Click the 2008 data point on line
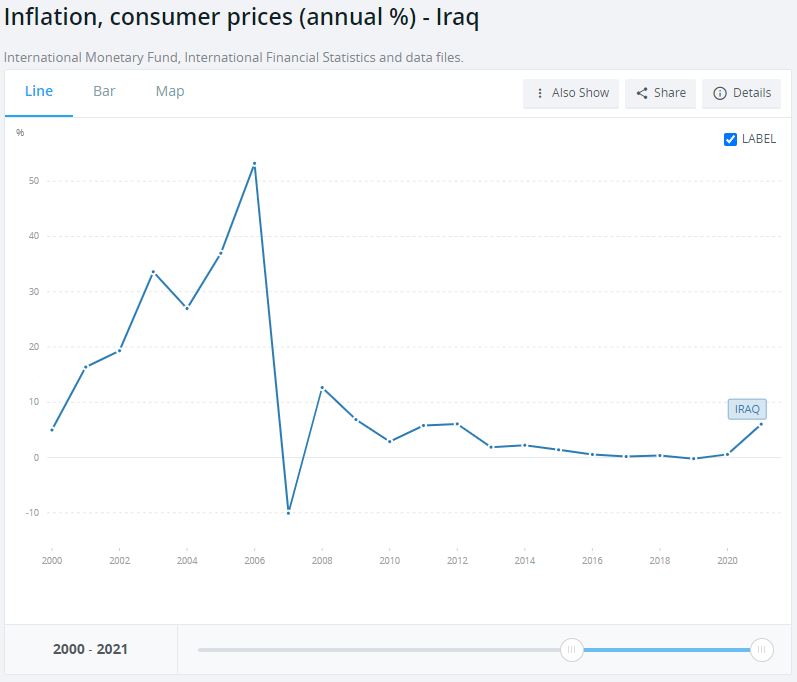The width and height of the screenshot is (797, 682). point(322,387)
